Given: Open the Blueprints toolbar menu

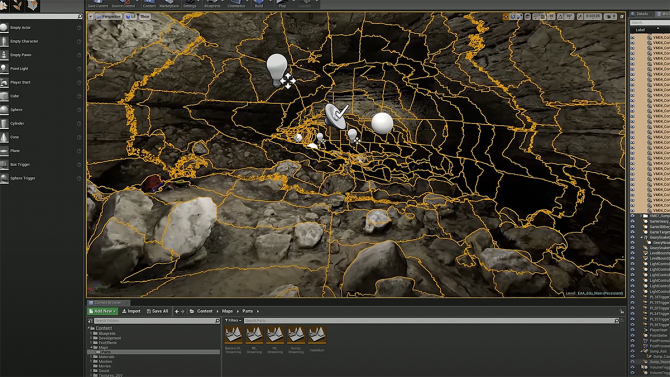Looking at the screenshot, I should tap(212, 4).
